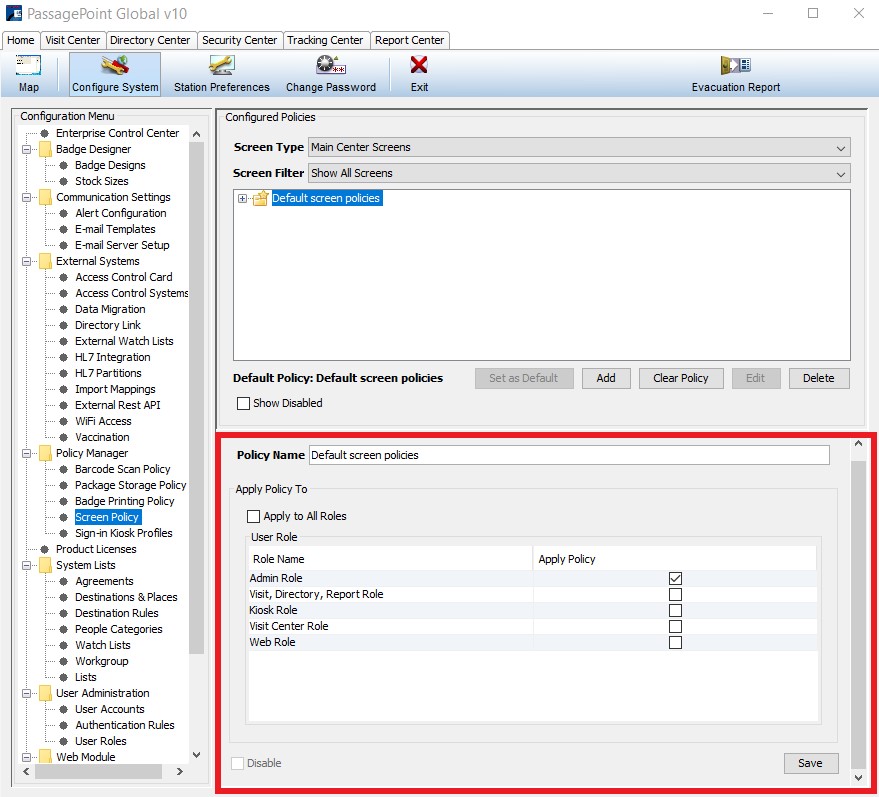879x797 pixels.
Task: Click the User Administration folder icon
Action: [x=45, y=693]
